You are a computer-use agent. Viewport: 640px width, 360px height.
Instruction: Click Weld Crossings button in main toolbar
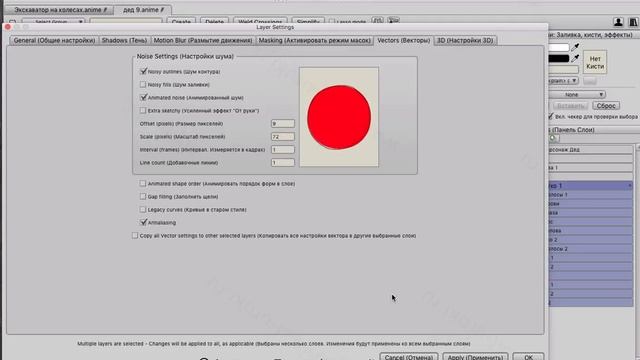click(260, 22)
